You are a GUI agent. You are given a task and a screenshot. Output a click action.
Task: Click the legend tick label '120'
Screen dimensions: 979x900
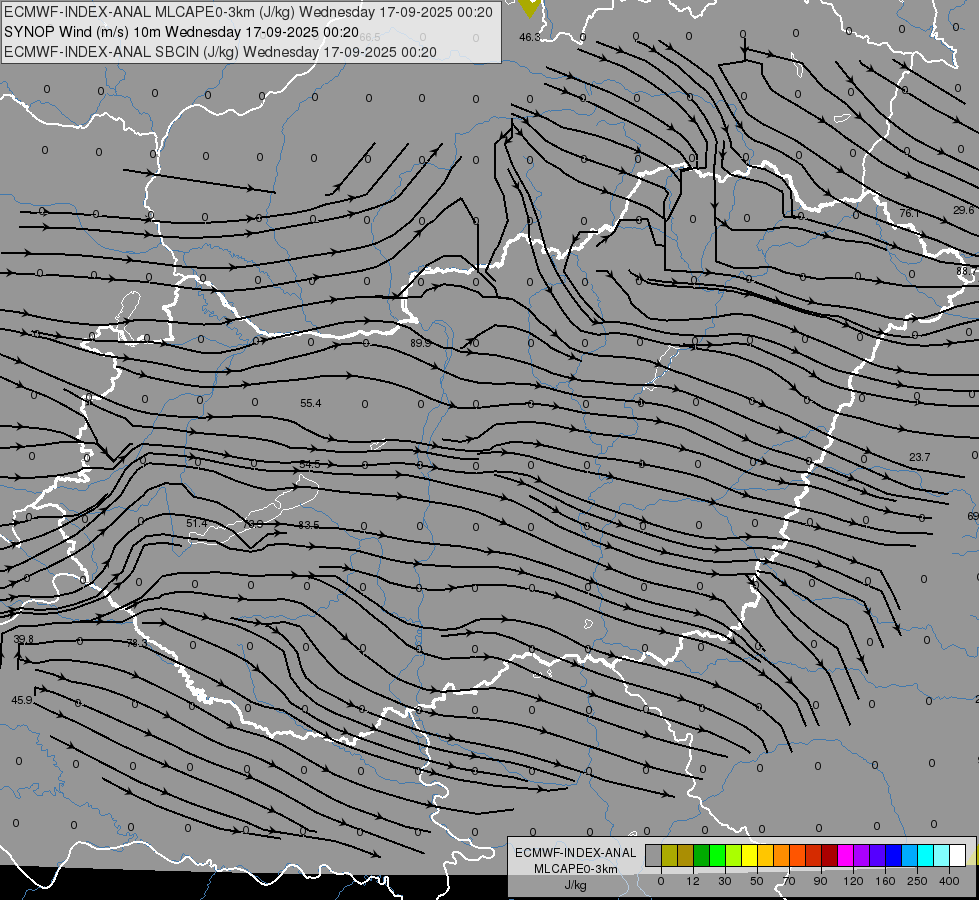pos(853,881)
